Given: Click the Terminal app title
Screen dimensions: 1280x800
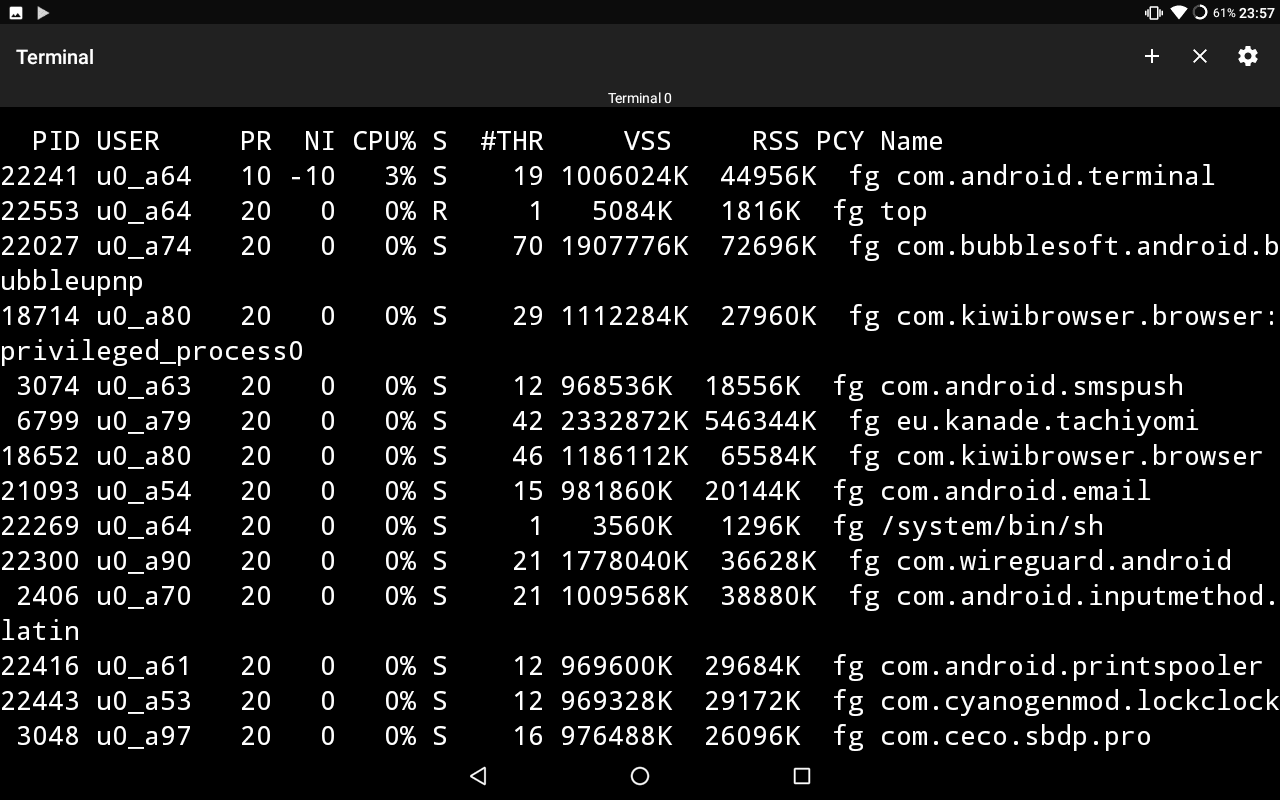Looking at the screenshot, I should (x=55, y=57).
